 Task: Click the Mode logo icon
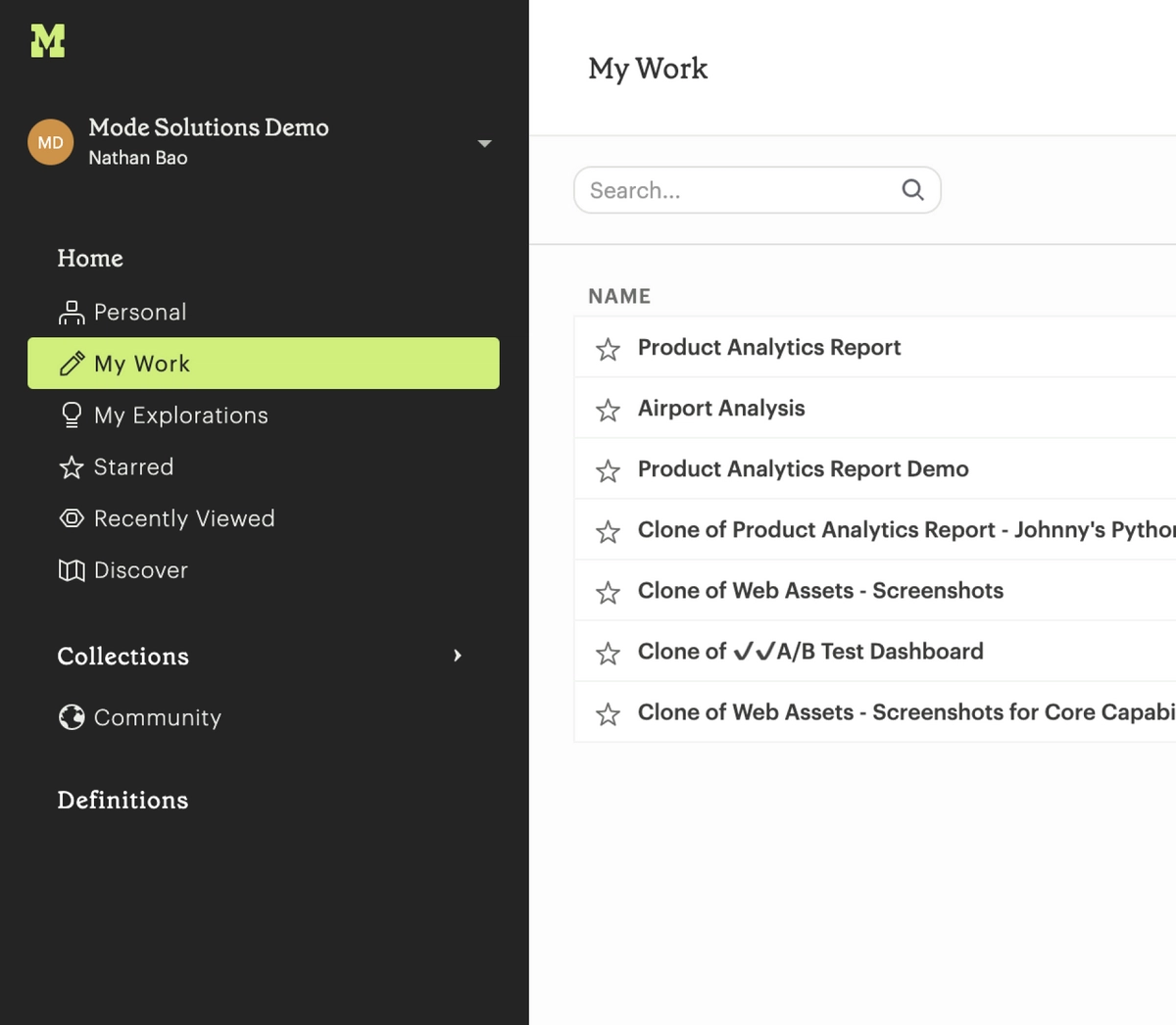click(x=47, y=40)
